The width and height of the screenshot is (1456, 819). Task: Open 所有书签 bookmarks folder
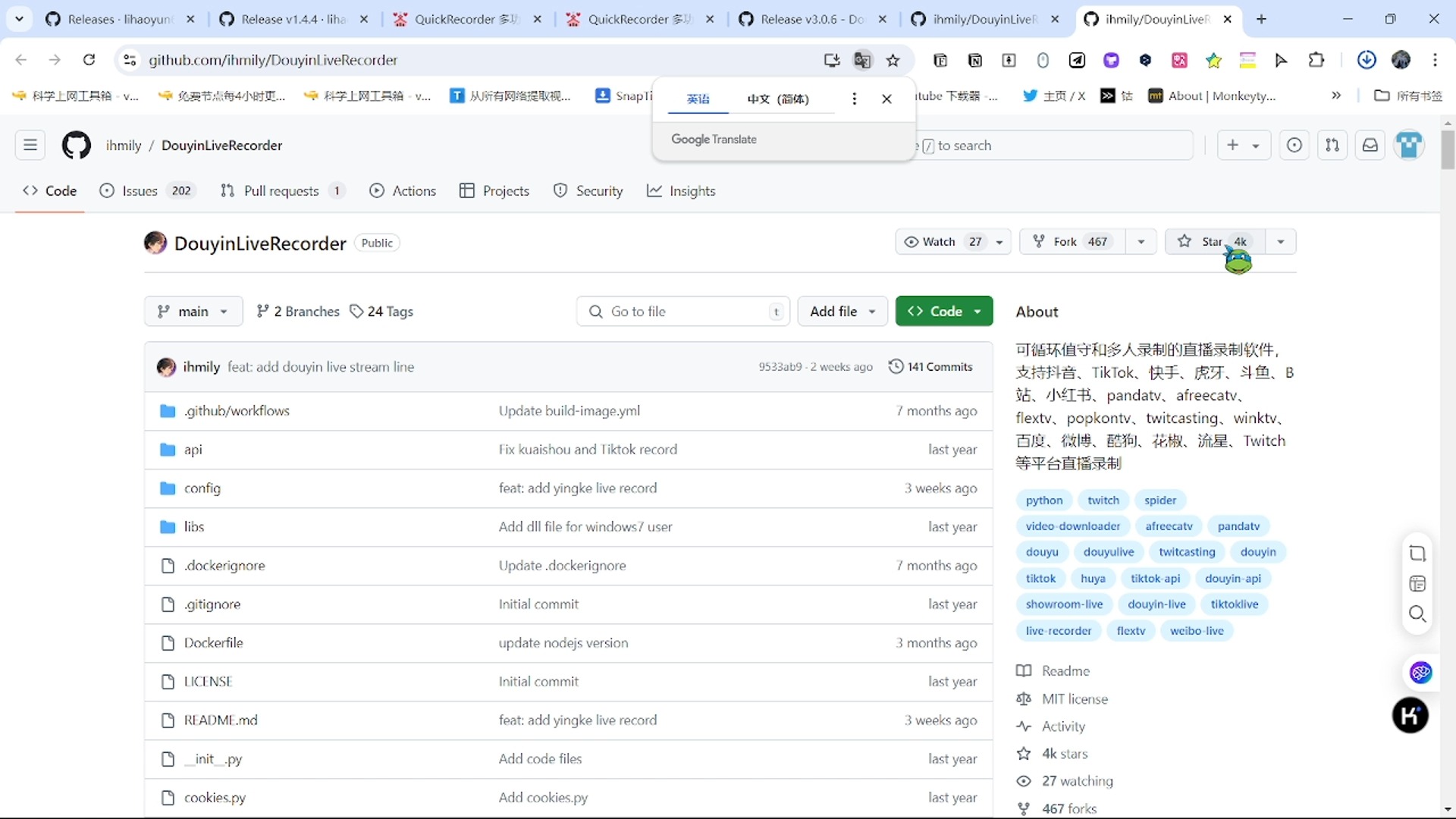click(1408, 96)
